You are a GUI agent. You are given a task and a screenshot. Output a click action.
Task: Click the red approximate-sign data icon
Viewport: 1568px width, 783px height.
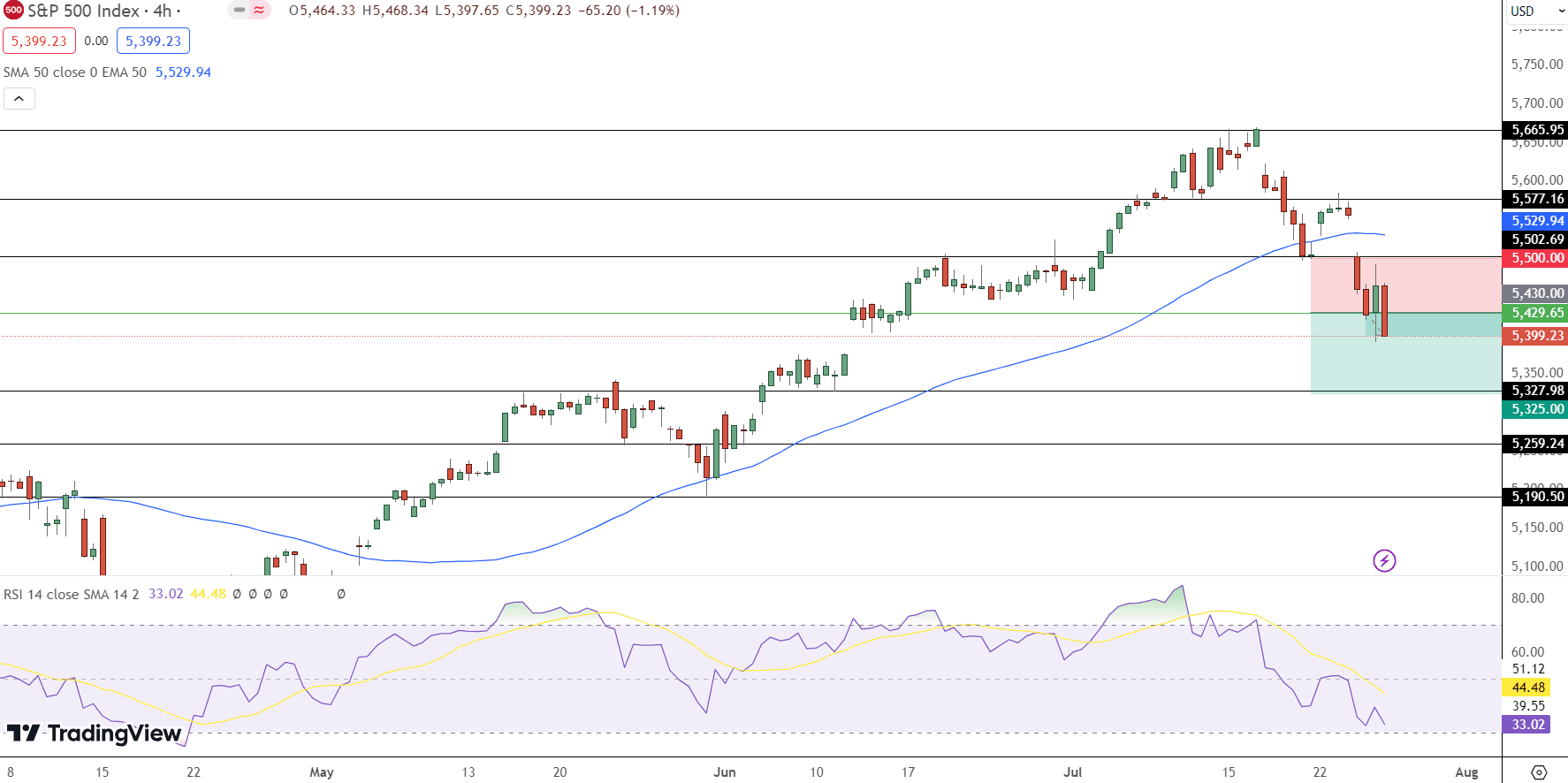(259, 11)
